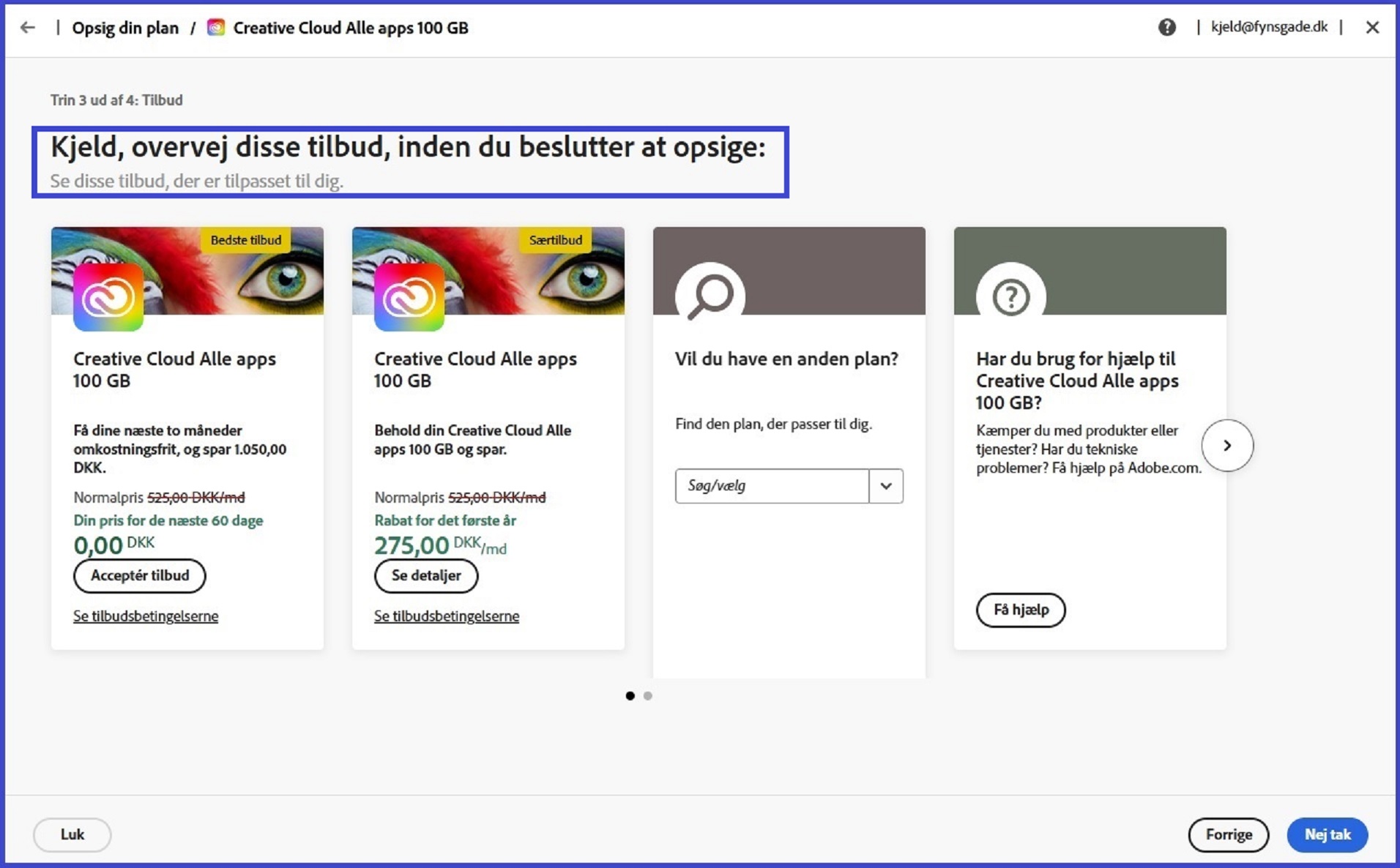This screenshot has height=868, width=1400.
Task: Open Se tilbudsbetingelserne under the 275,00 DKK offer
Action: 447,616
